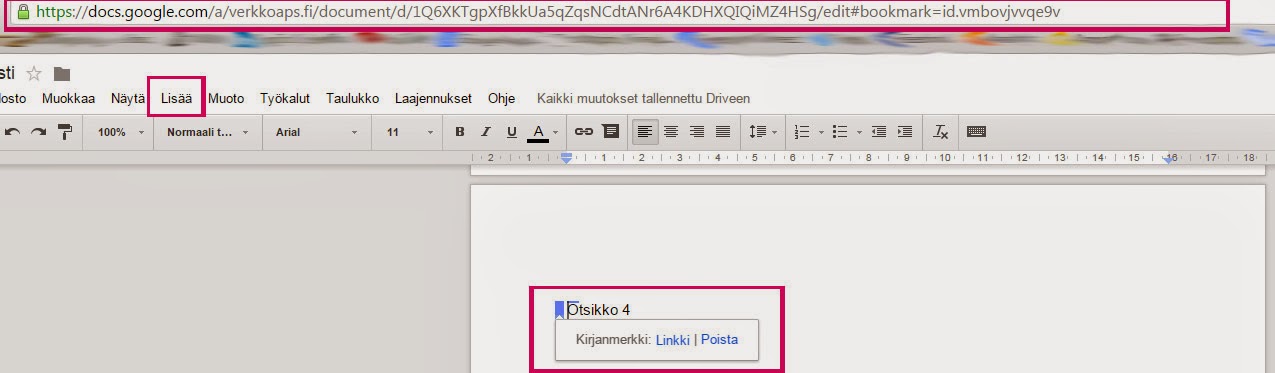Click the left indent marker on ruler
The width and height of the screenshot is (1275, 373).
[x=567, y=158]
